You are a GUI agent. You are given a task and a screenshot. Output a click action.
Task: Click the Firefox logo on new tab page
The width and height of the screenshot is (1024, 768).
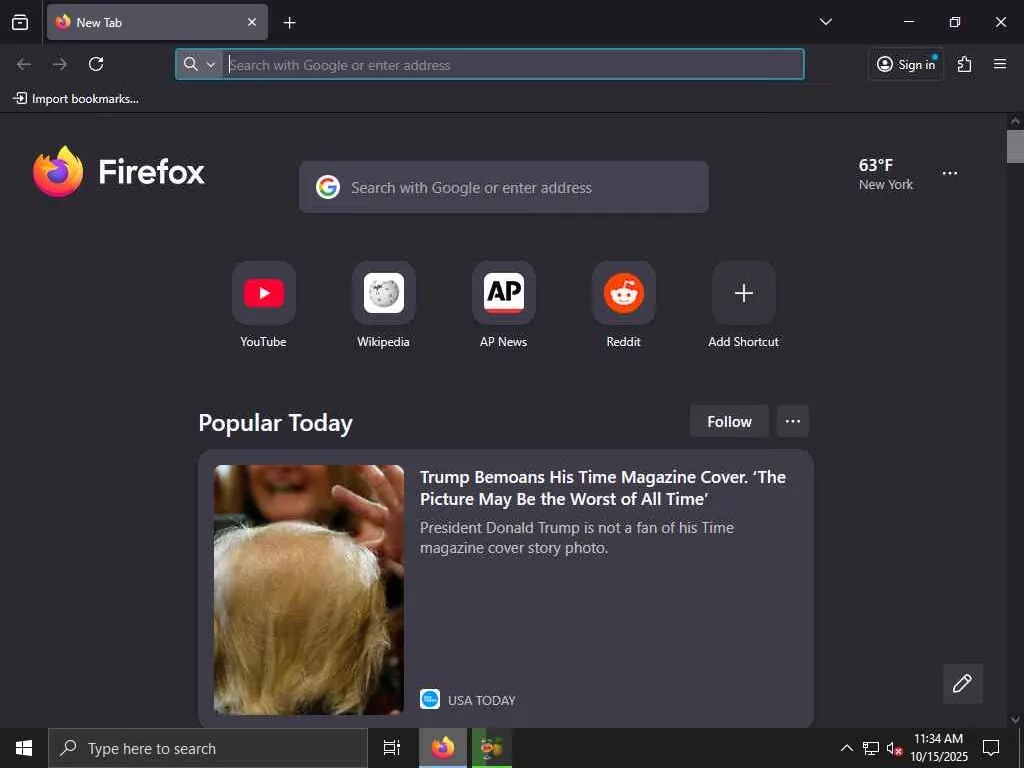point(119,171)
